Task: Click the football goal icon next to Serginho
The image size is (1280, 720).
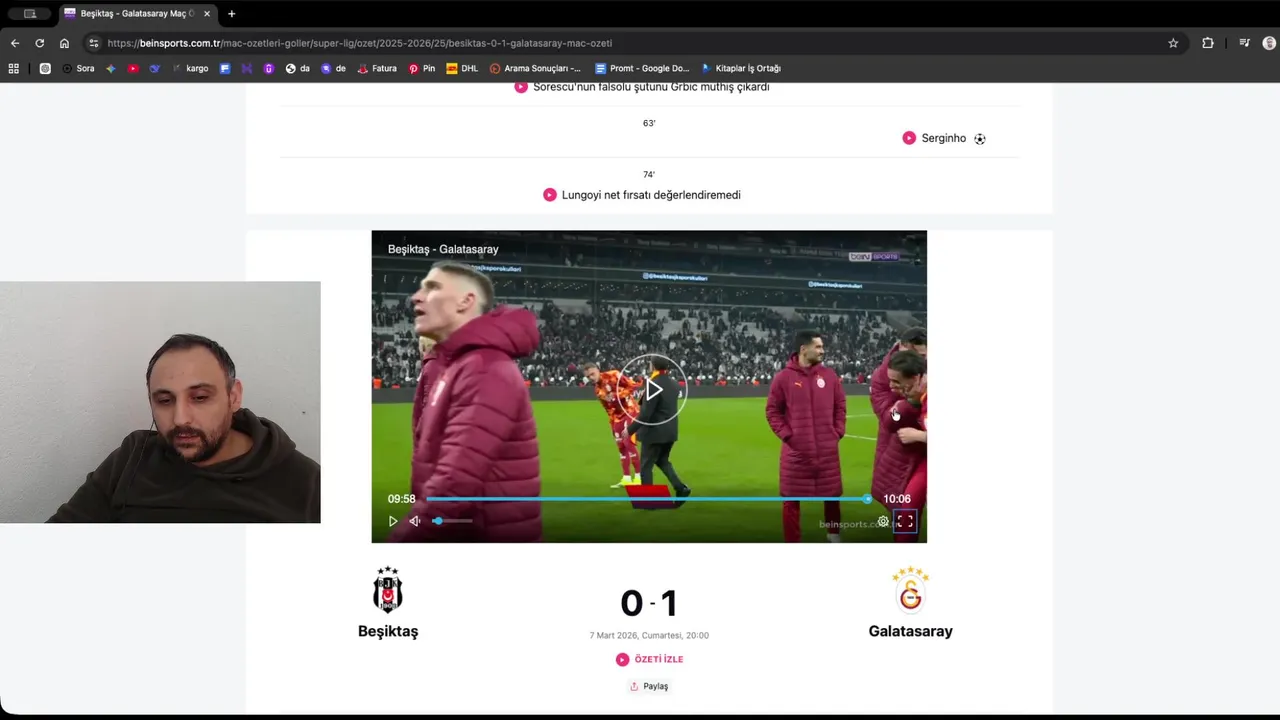Action: pyautogui.click(x=980, y=139)
